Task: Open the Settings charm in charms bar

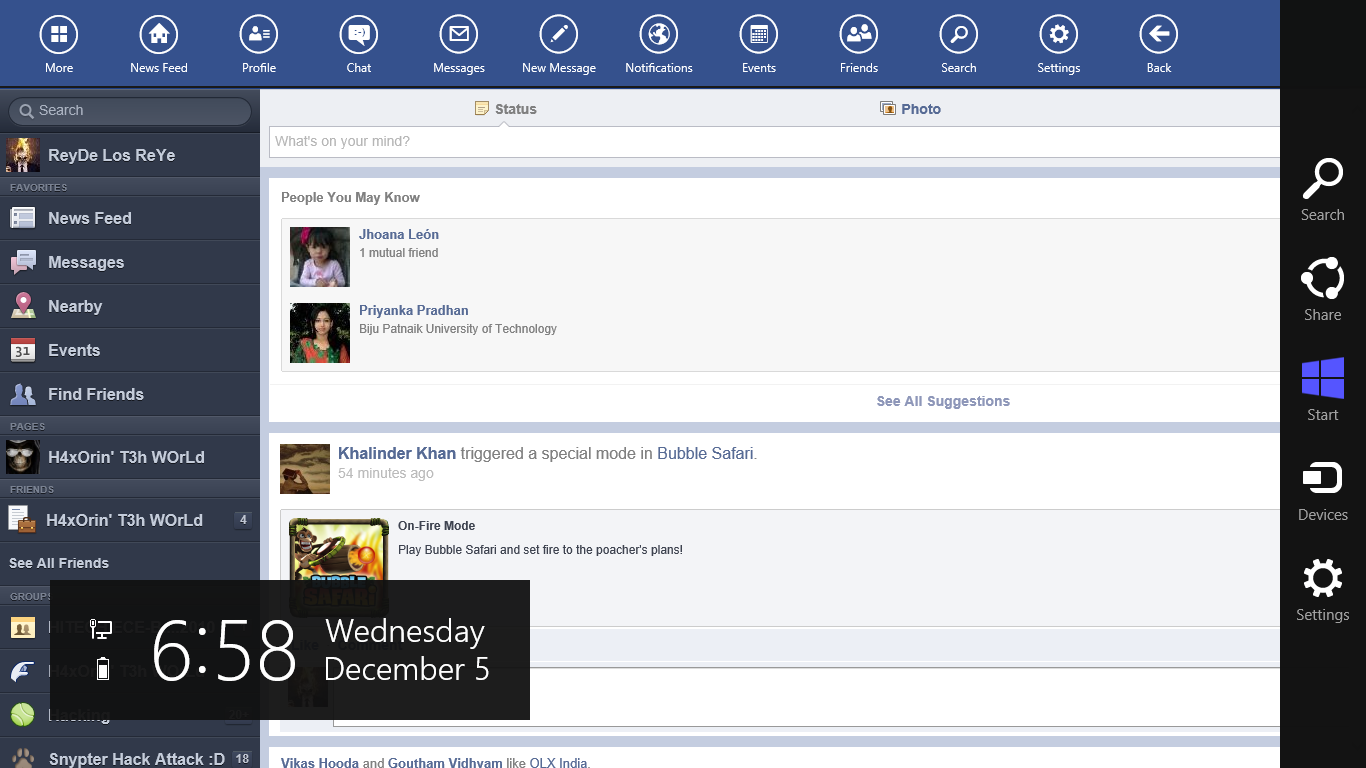Action: coord(1322,590)
